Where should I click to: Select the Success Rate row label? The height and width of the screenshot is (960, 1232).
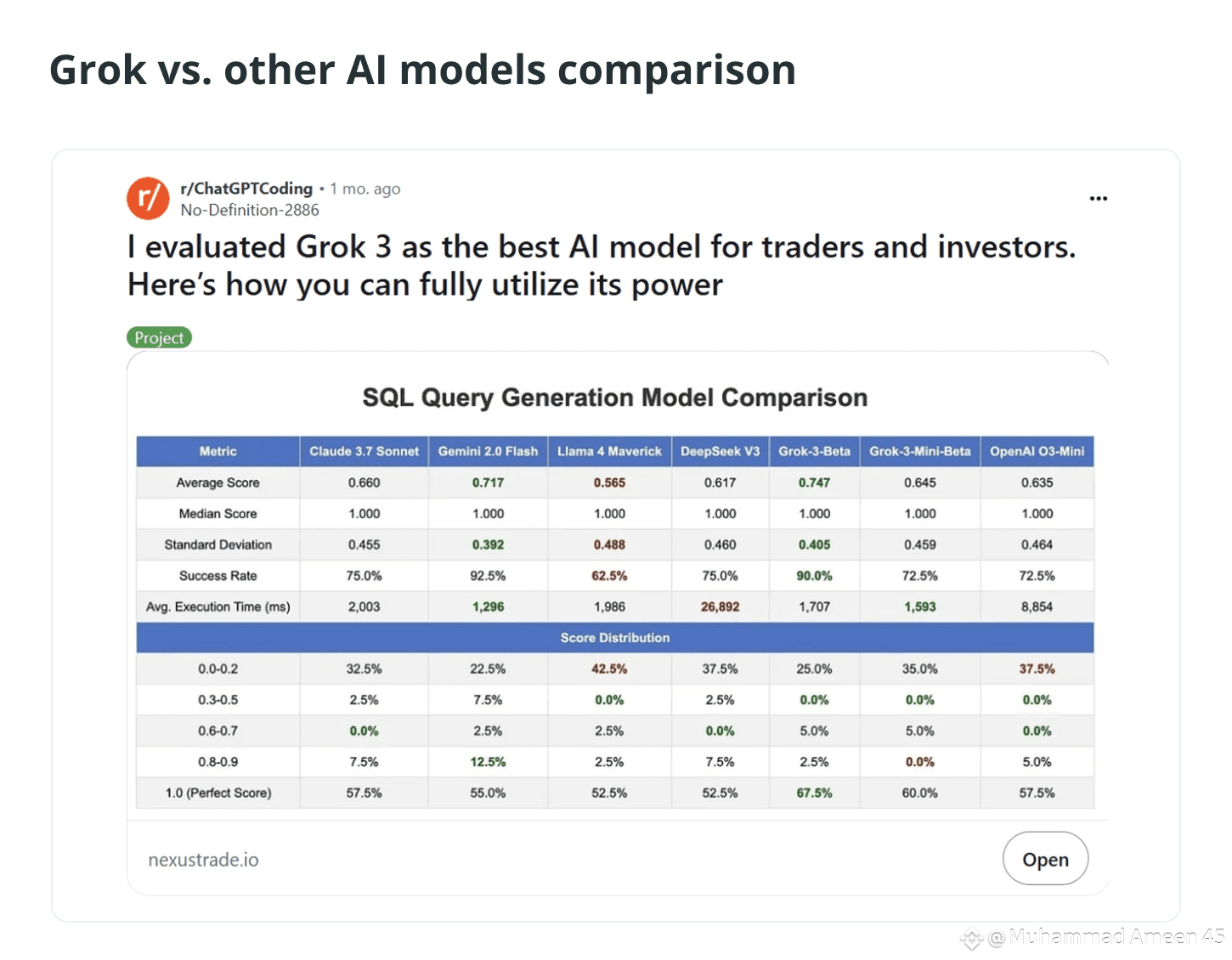tap(218, 576)
